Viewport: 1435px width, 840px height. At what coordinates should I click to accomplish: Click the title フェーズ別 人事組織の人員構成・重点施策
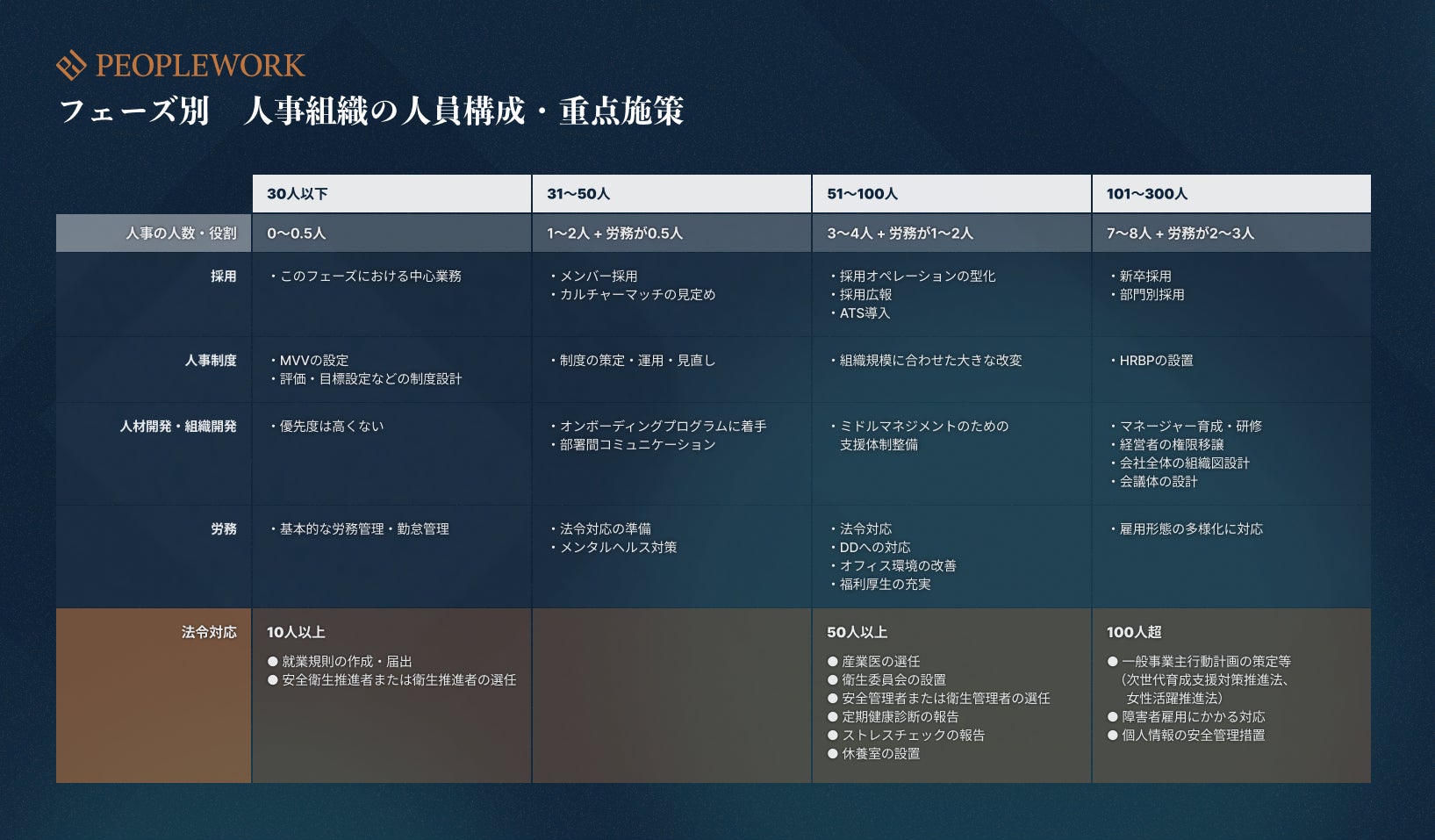371,111
